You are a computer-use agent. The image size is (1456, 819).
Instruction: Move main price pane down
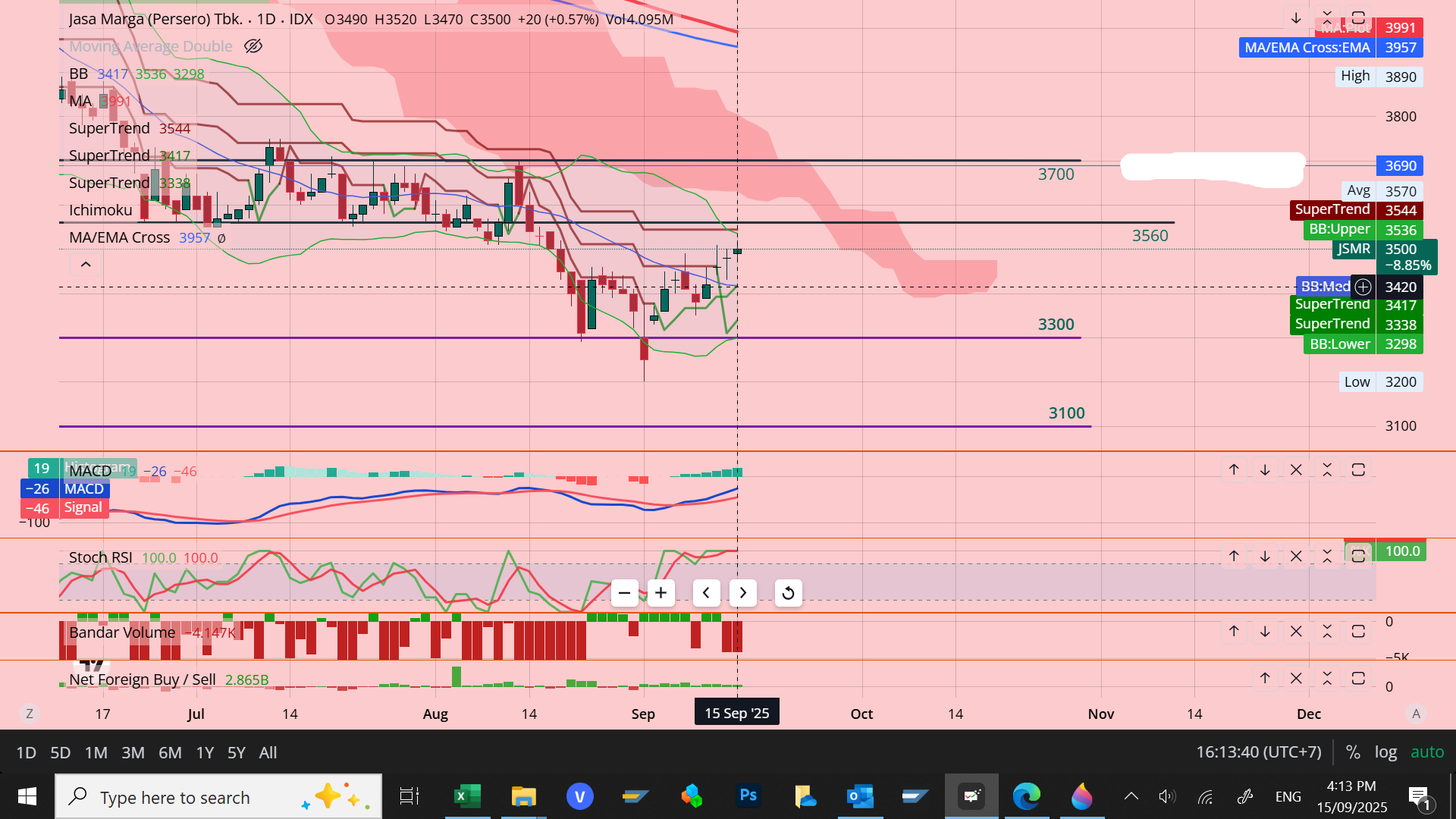[1296, 18]
